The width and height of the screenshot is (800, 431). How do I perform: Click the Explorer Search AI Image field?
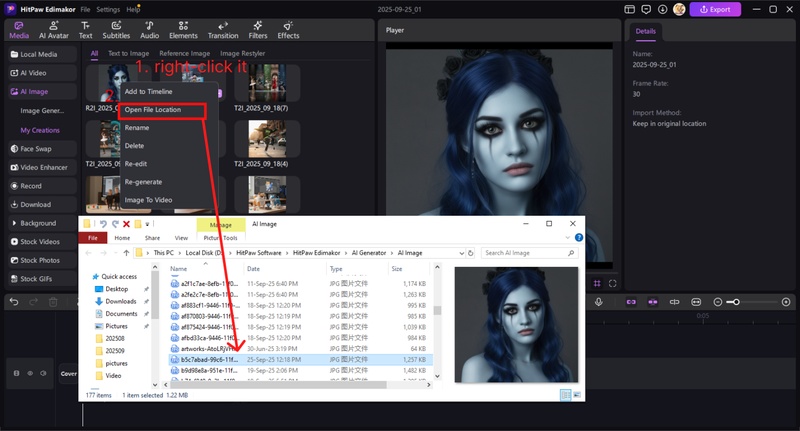pos(529,253)
